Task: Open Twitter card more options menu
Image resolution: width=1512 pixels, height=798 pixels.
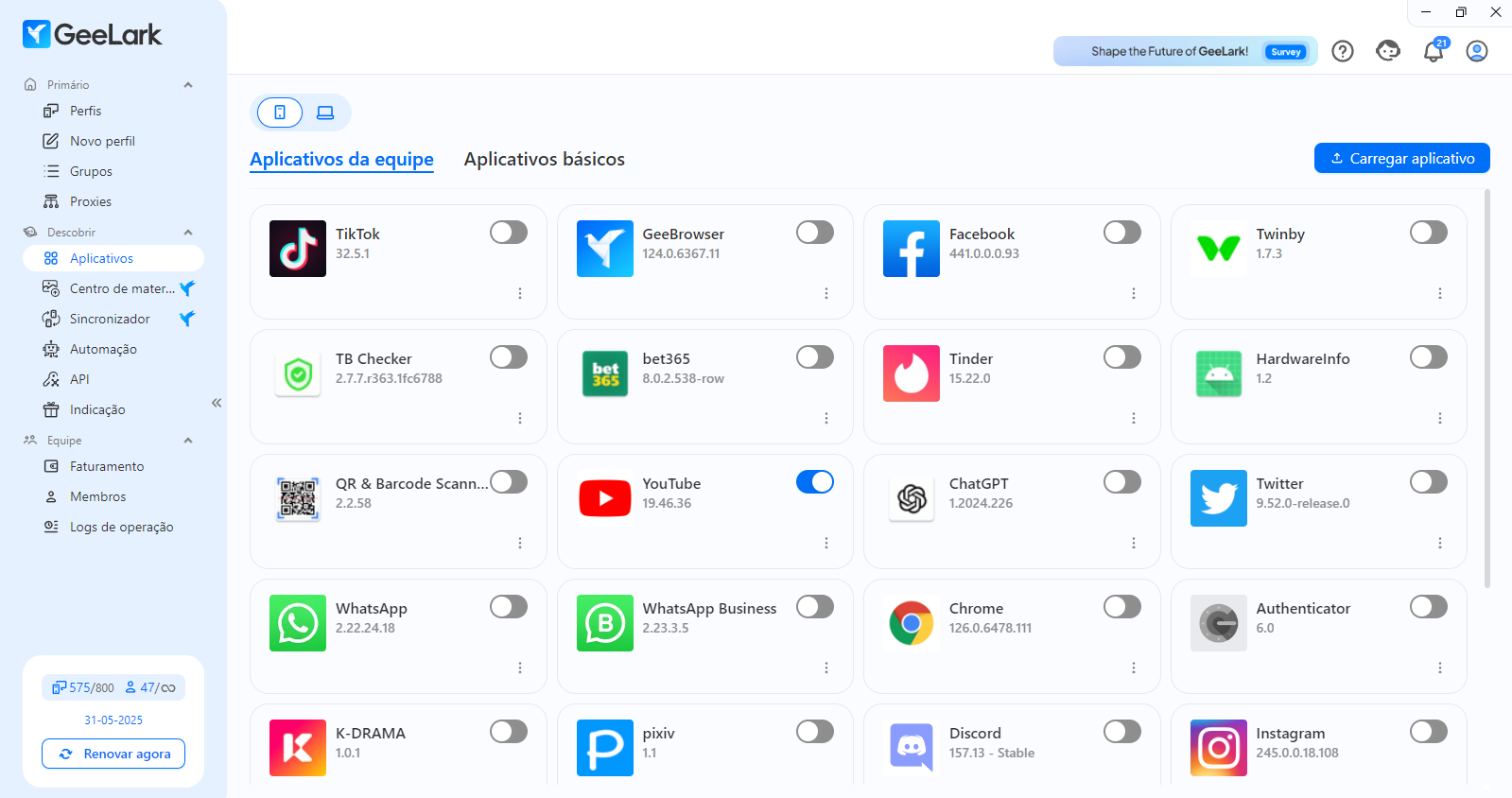Action: (1440, 543)
